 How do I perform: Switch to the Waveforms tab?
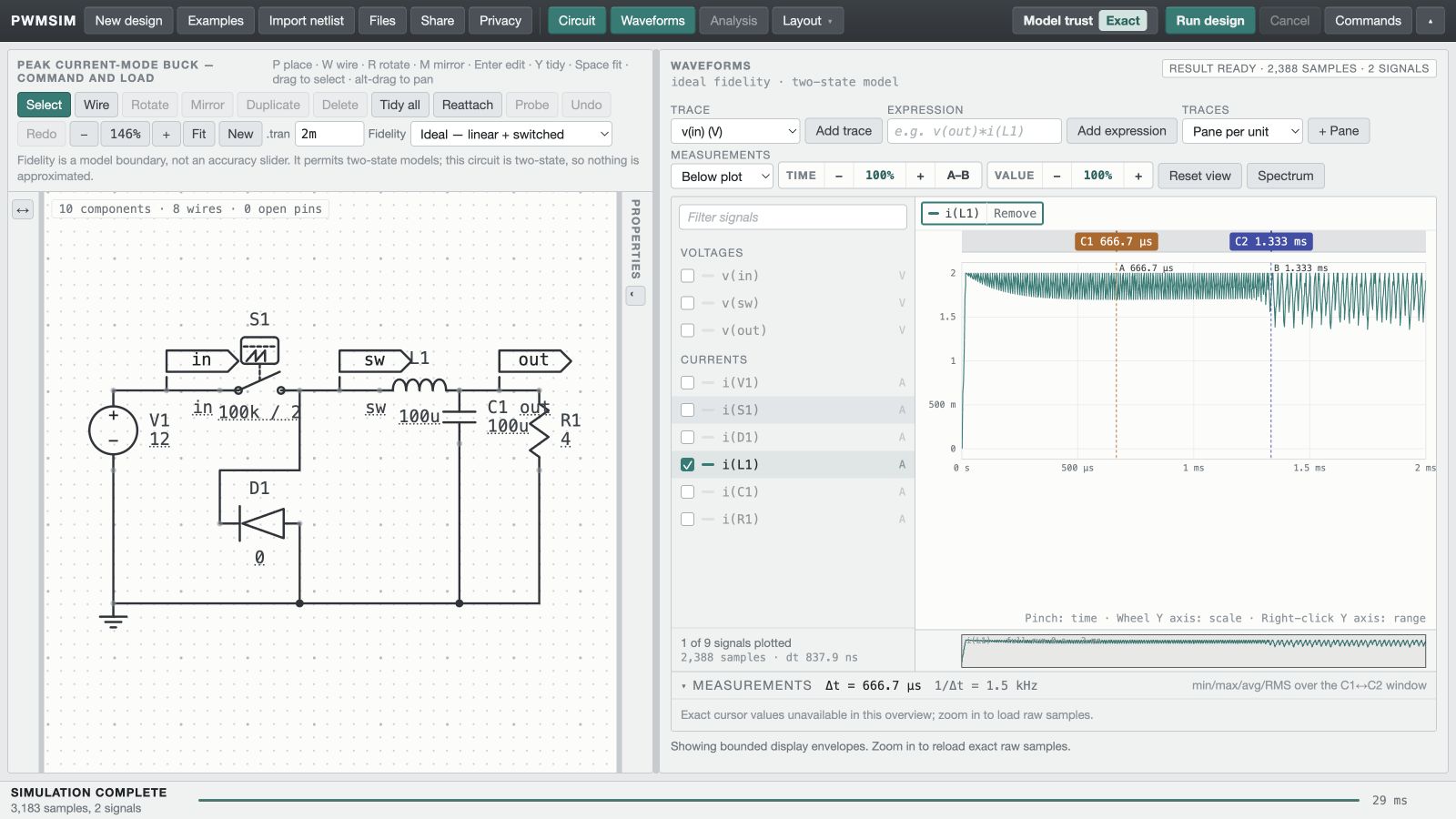coord(652,21)
